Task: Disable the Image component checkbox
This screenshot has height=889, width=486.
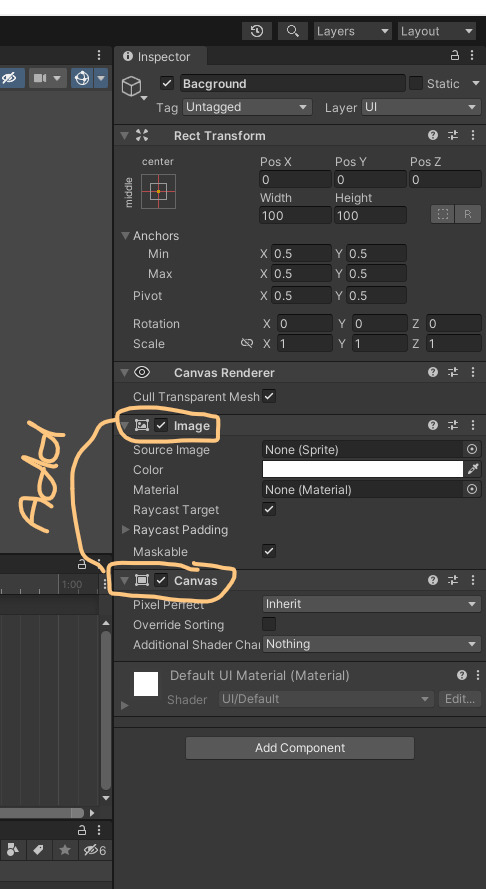Action: point(162,425)
